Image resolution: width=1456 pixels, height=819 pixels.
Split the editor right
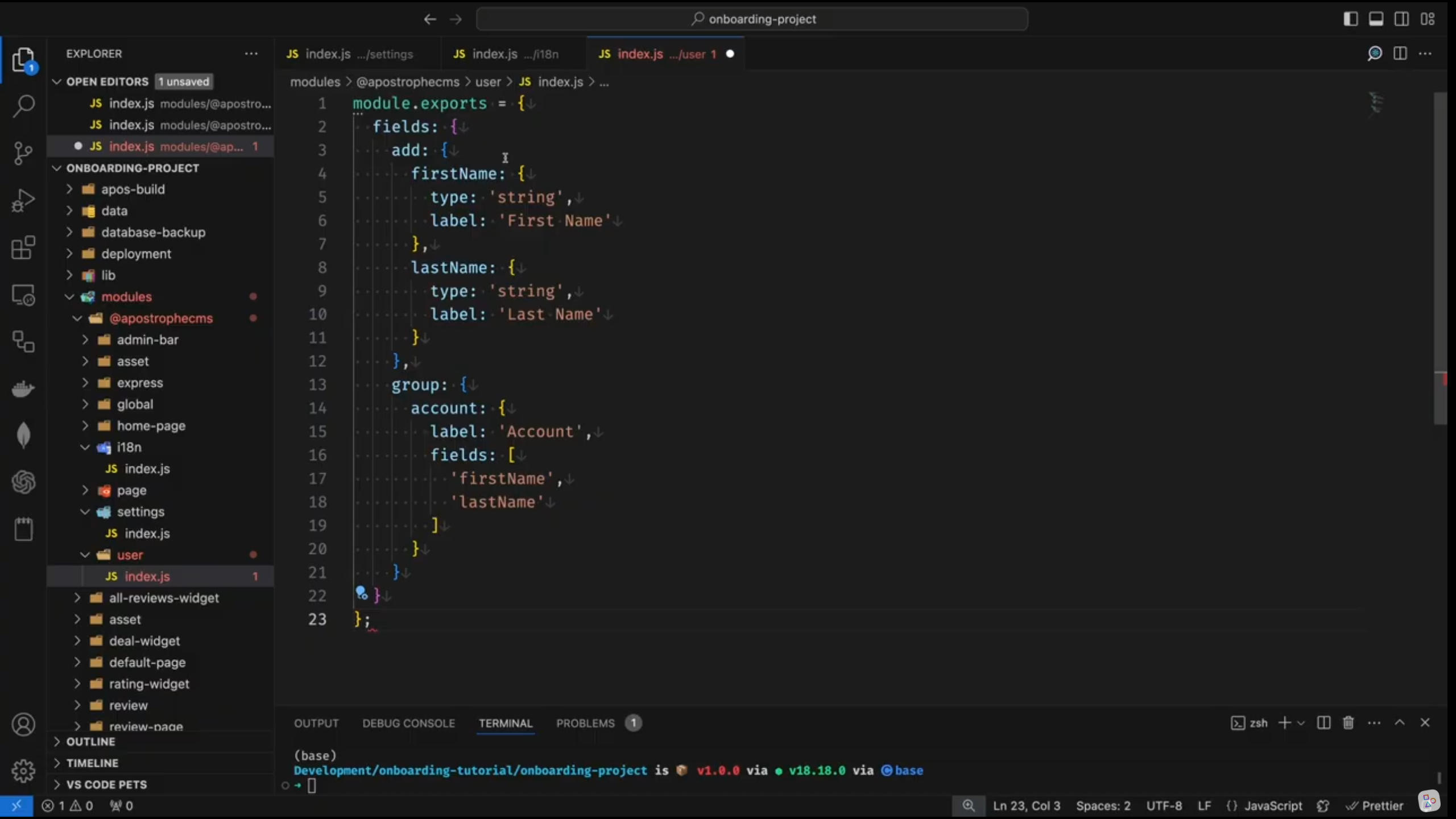[1400, 53]
